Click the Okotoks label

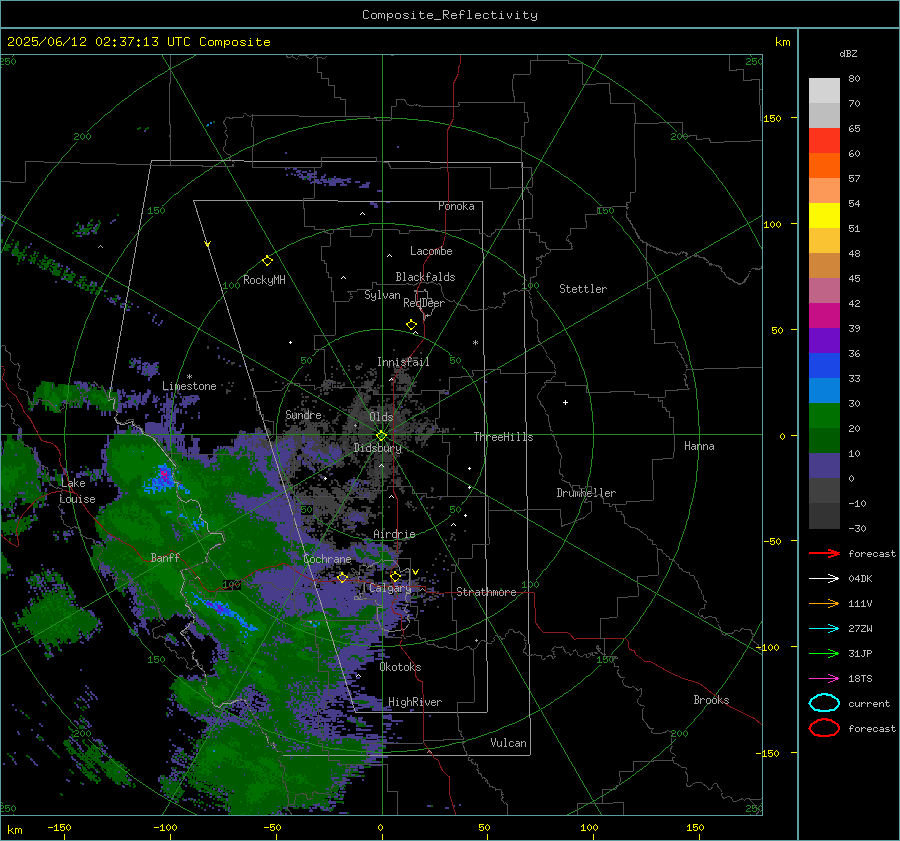[400, 667]
